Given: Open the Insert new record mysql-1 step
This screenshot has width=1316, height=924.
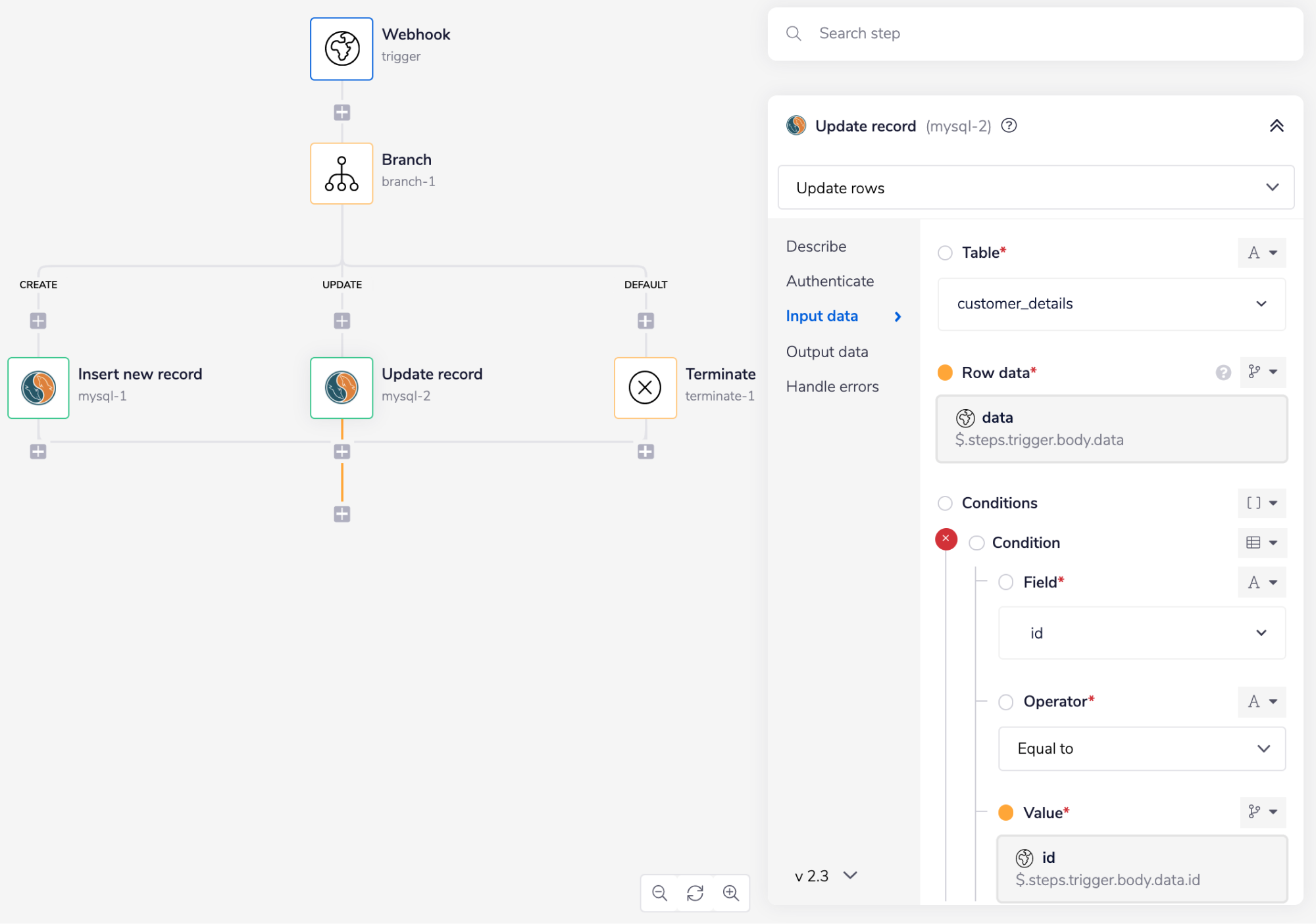Looking at the screenshot, I should tap(38, 388).
